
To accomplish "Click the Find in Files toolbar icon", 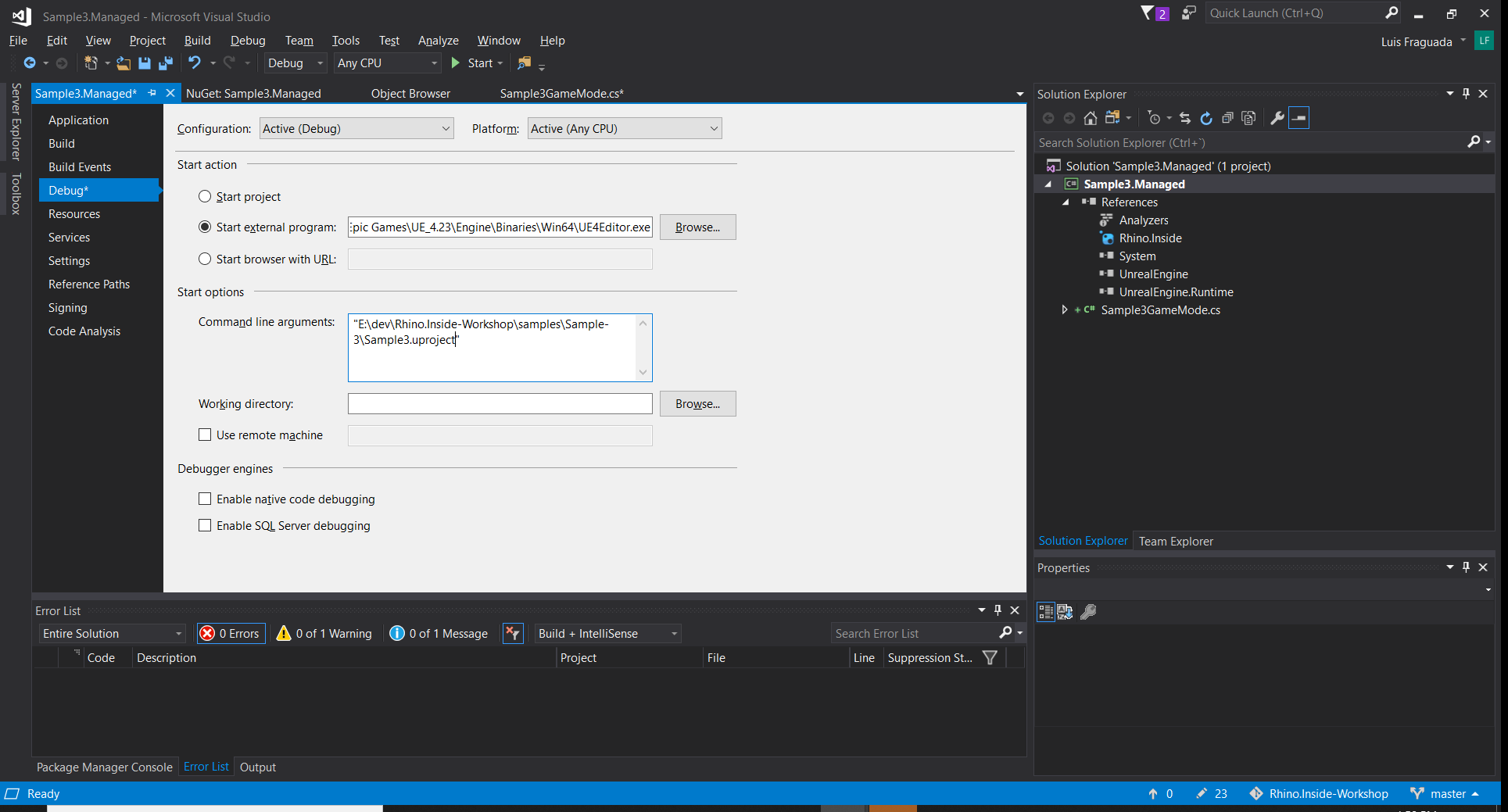I will (525, 63).
